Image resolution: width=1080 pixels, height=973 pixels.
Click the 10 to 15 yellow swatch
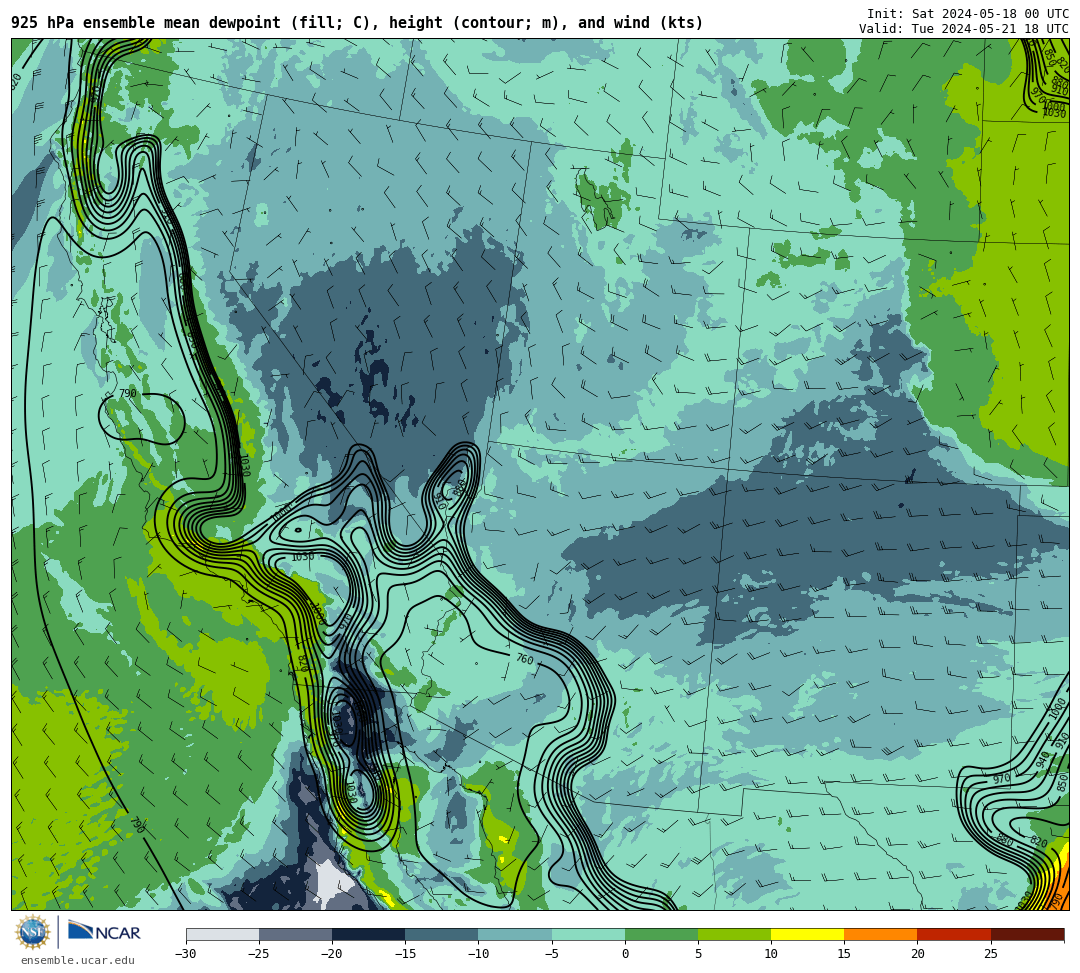(x=807, y=934)
